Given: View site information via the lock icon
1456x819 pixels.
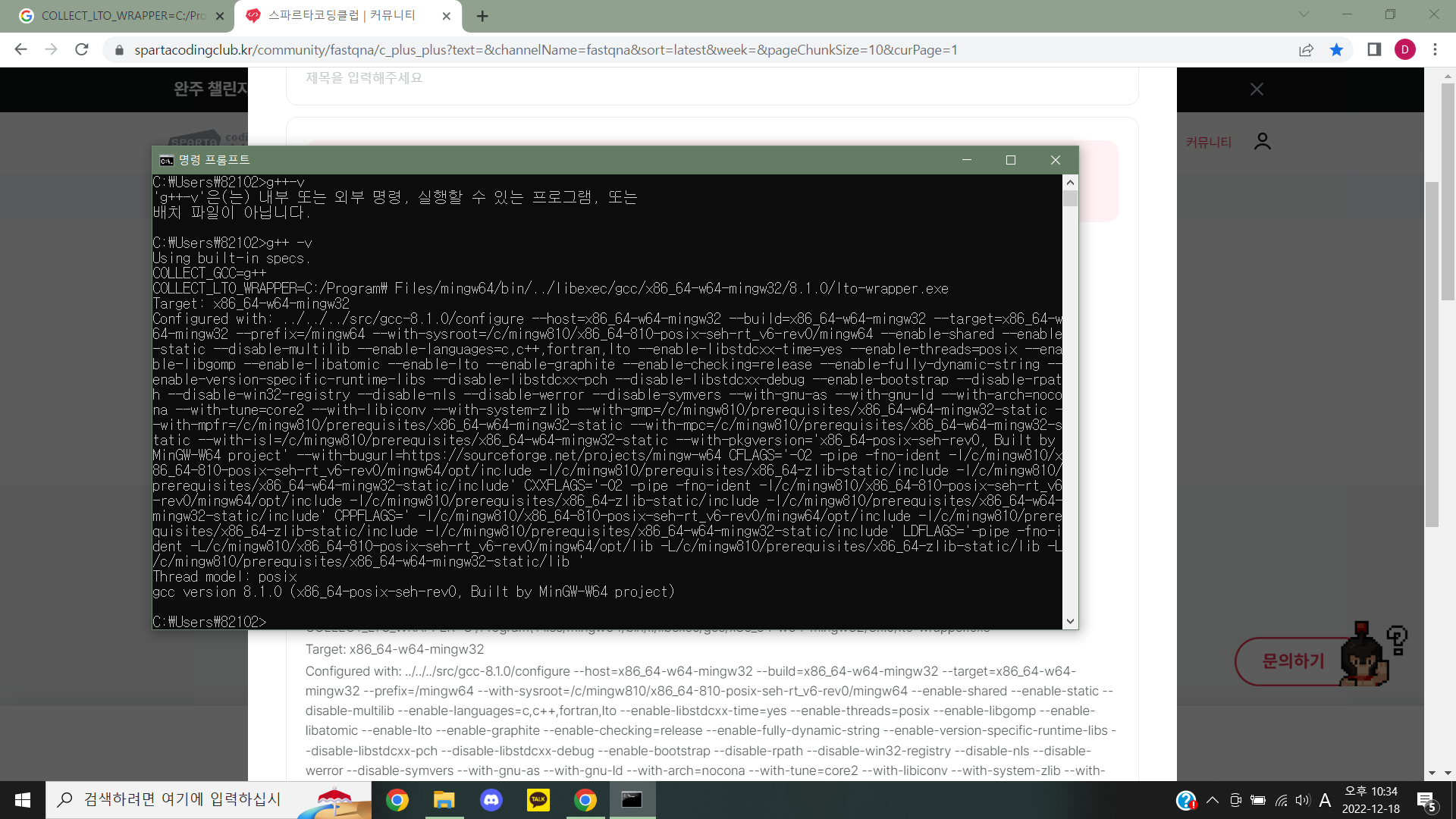Looking at the screenshot, I should tap(119, 50).
